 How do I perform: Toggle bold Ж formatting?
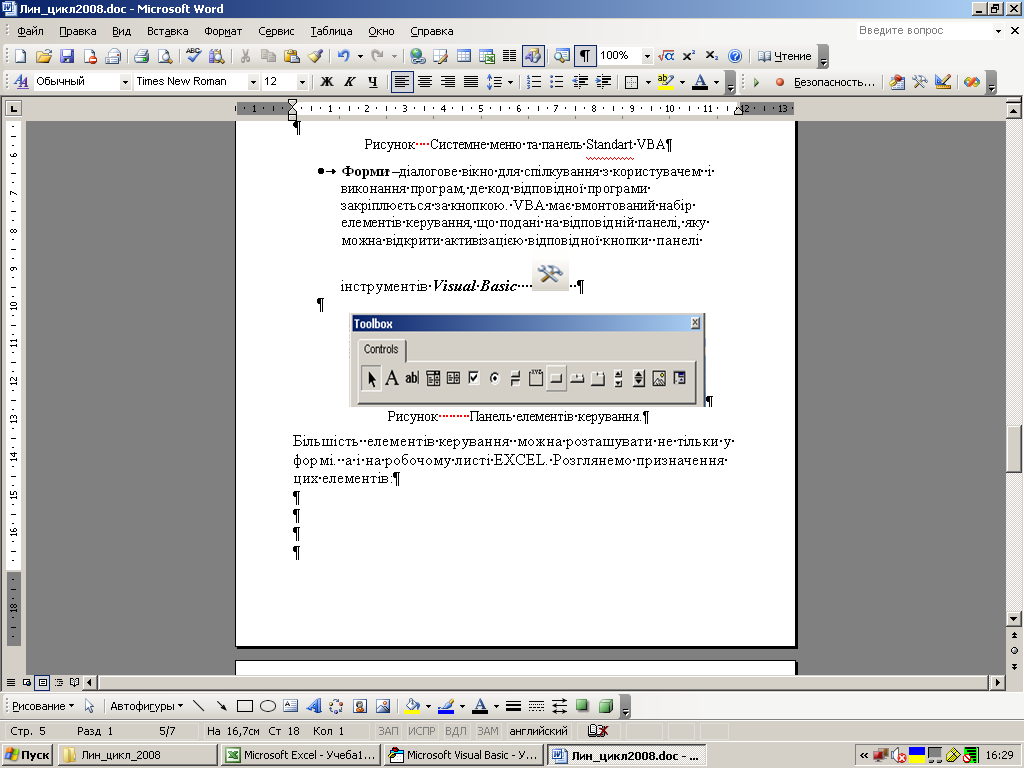327,82
